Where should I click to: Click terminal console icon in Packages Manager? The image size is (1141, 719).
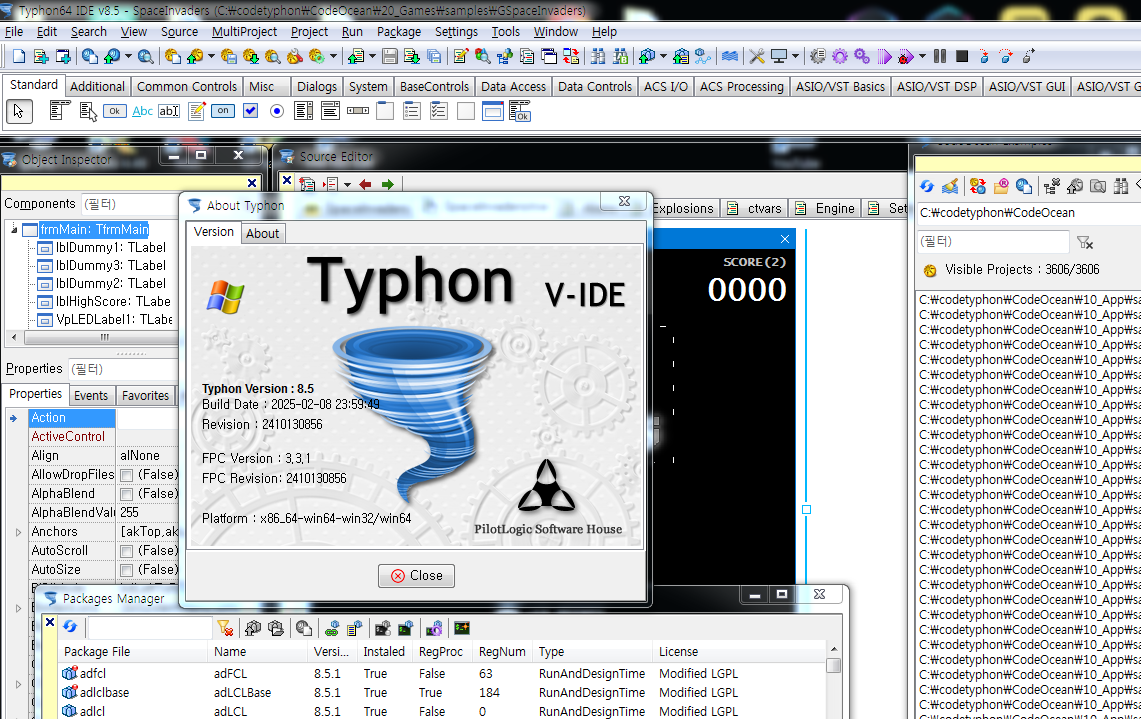click(x=462, y=627)
